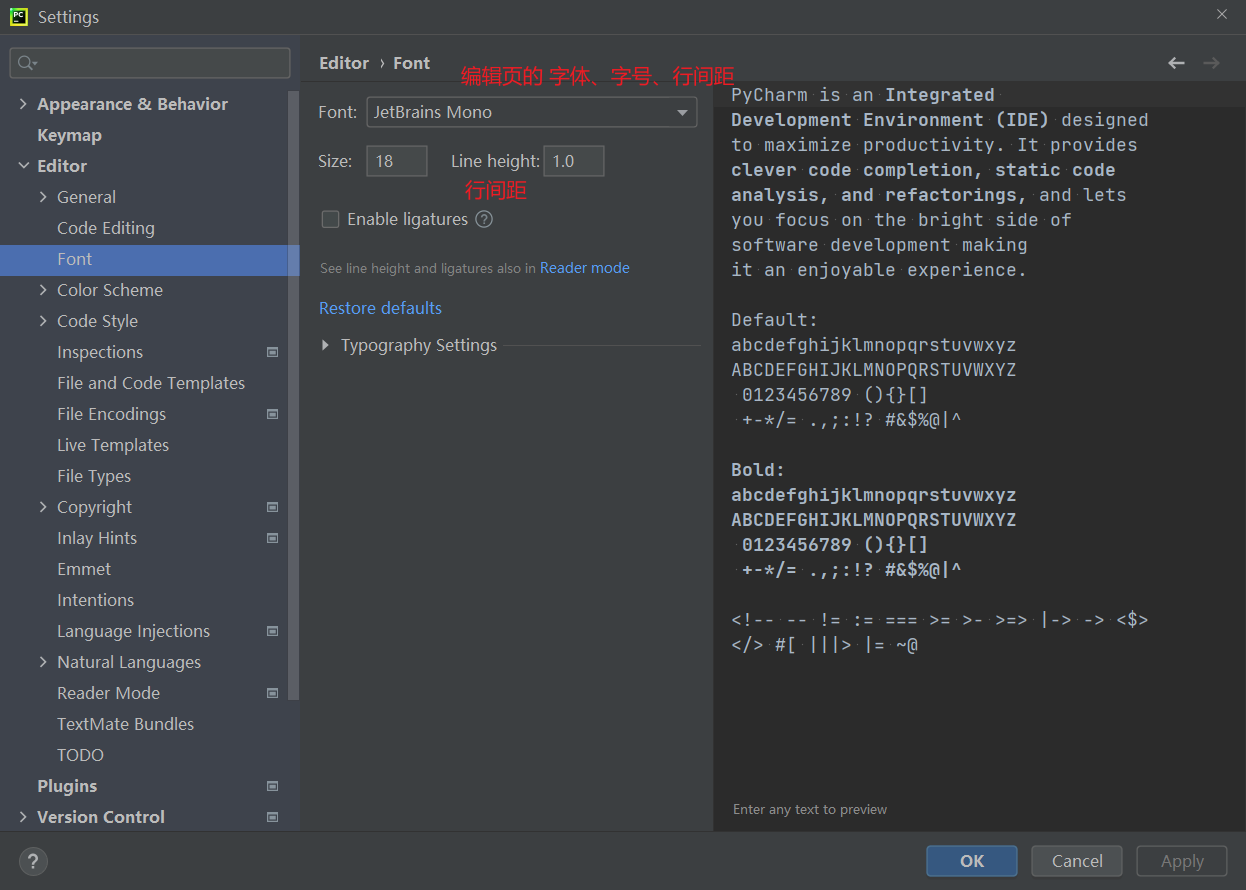The width and height of the screenshot is (1246, 890).
Task: Click the project-level icon beside Reader Mode
Action: point(272,693)
